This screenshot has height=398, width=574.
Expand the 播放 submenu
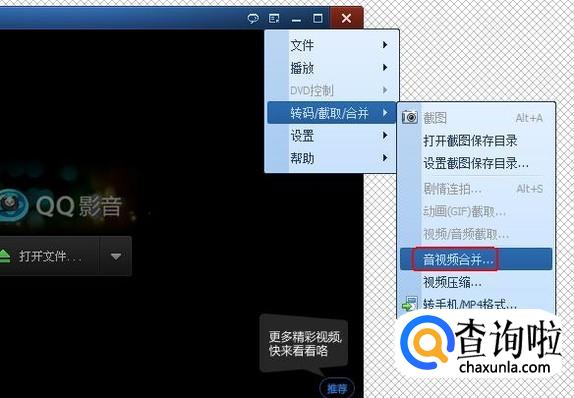click(x=332, y=68)
